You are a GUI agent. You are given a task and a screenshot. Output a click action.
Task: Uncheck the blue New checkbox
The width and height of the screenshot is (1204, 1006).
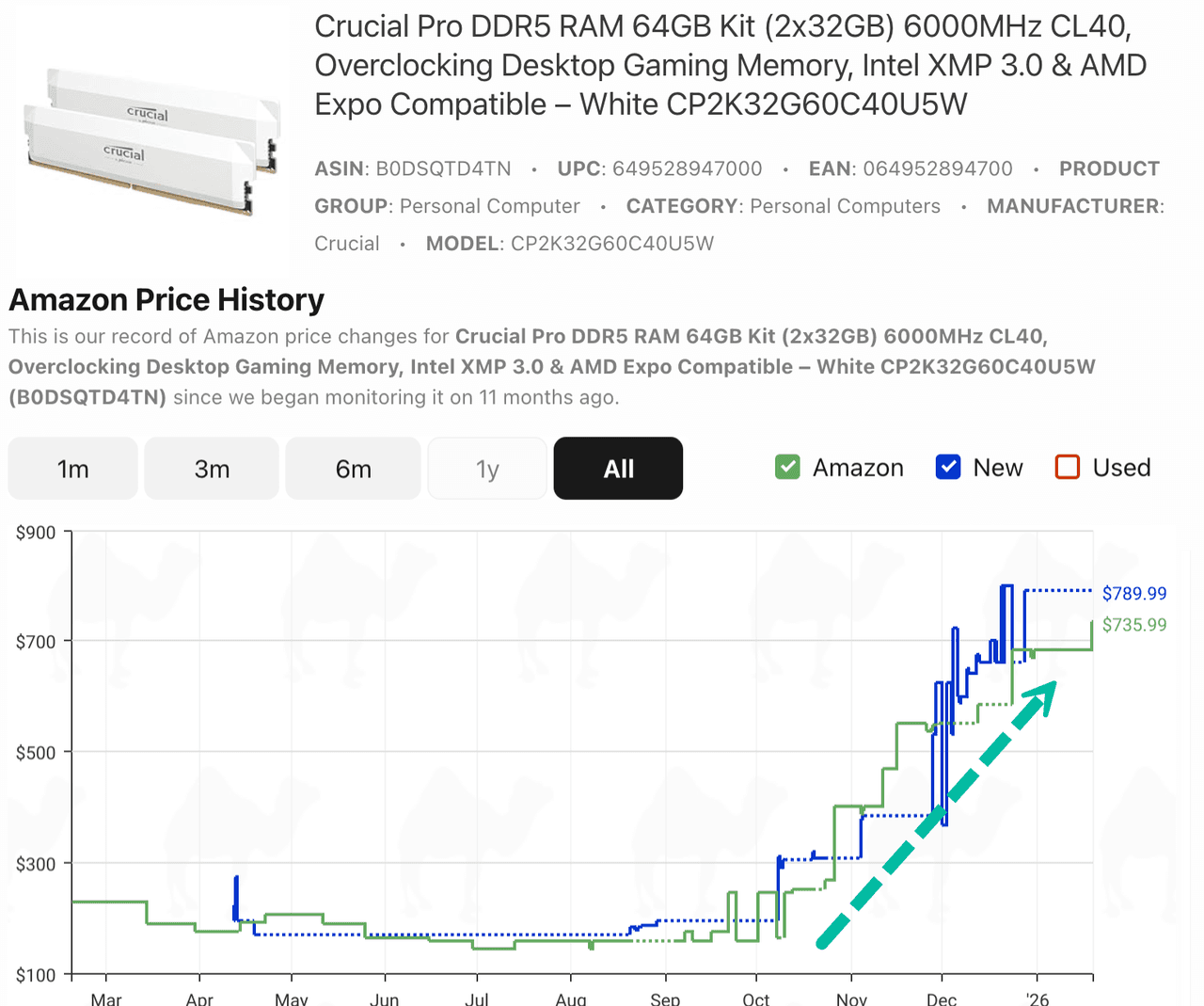[x=948, y=468]
